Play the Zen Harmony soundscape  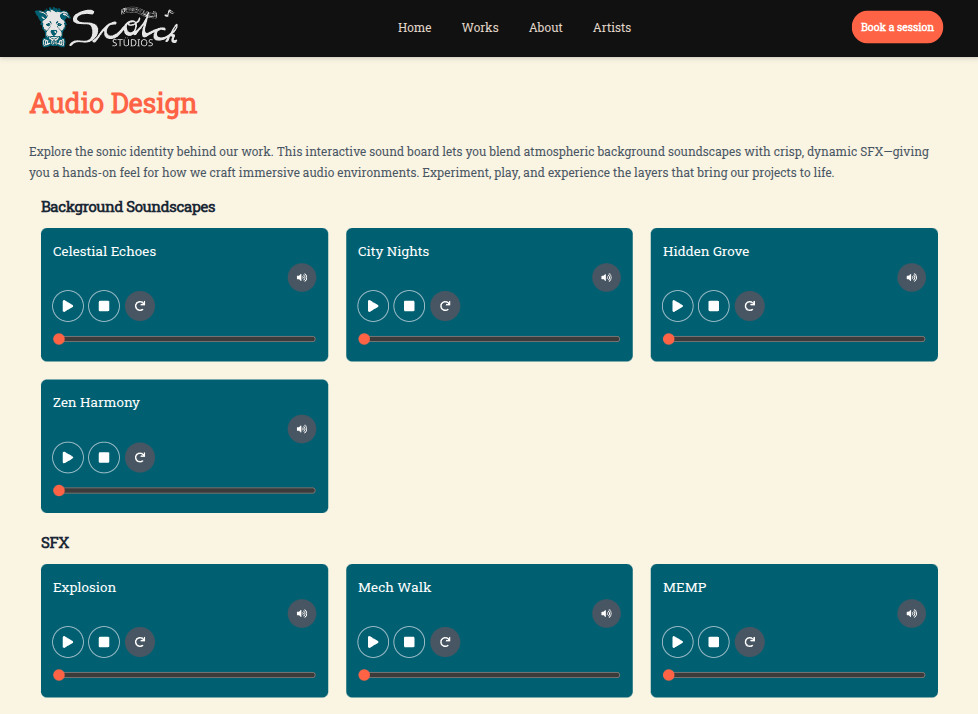pyautogui.click(x=68, y=457)
